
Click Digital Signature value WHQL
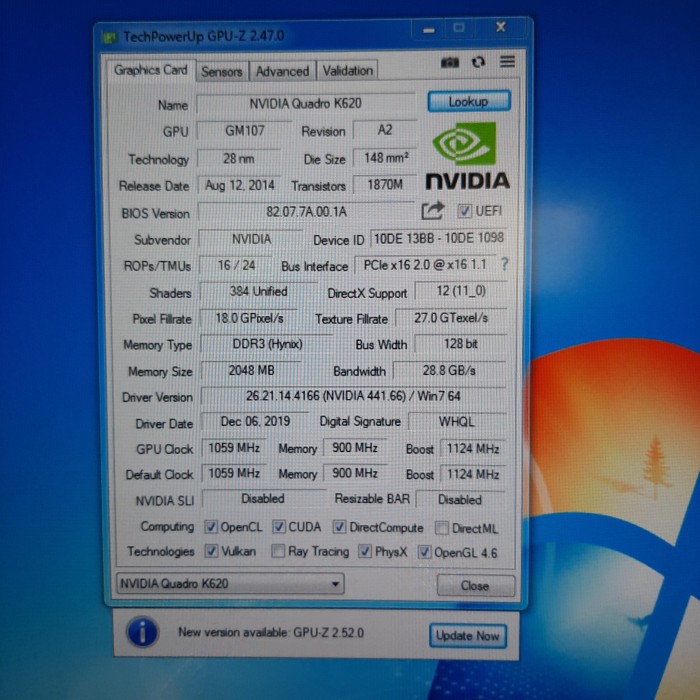(457, 422)
